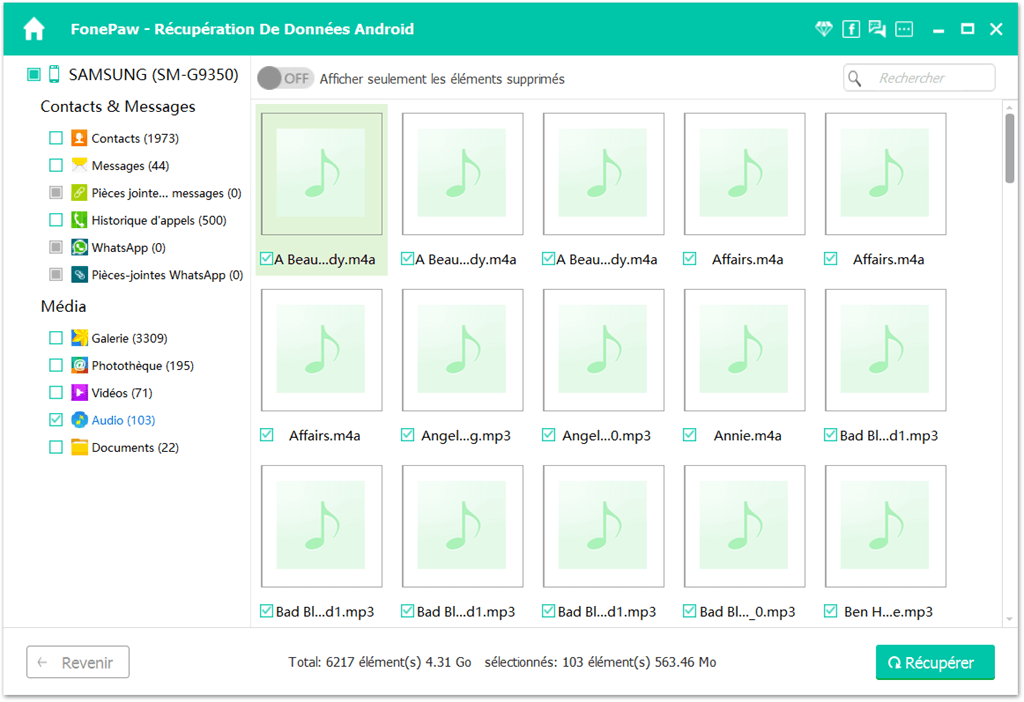Click the WhatsApp (0) label

129,247
